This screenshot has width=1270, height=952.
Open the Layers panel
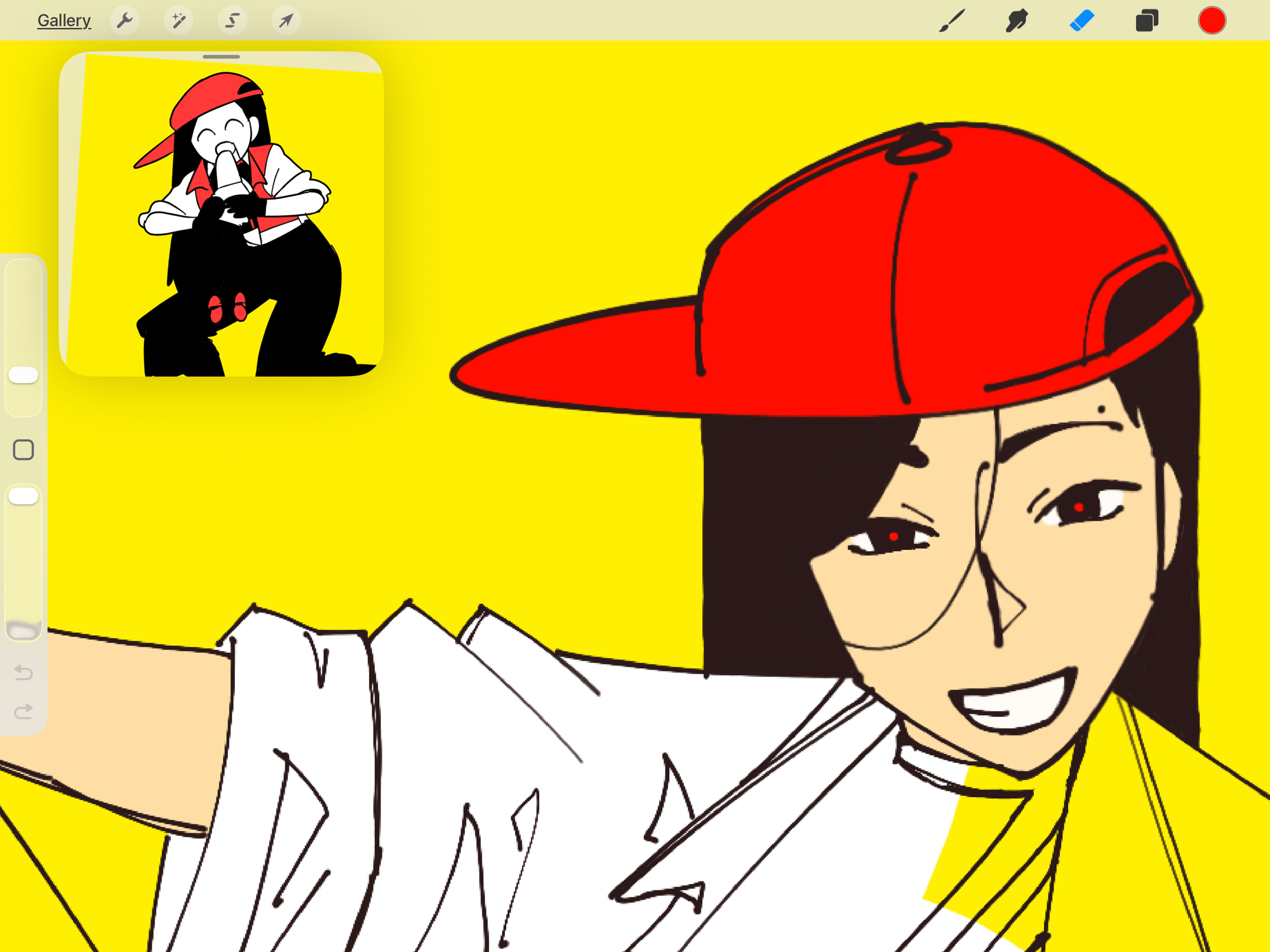pos(1147,20)
